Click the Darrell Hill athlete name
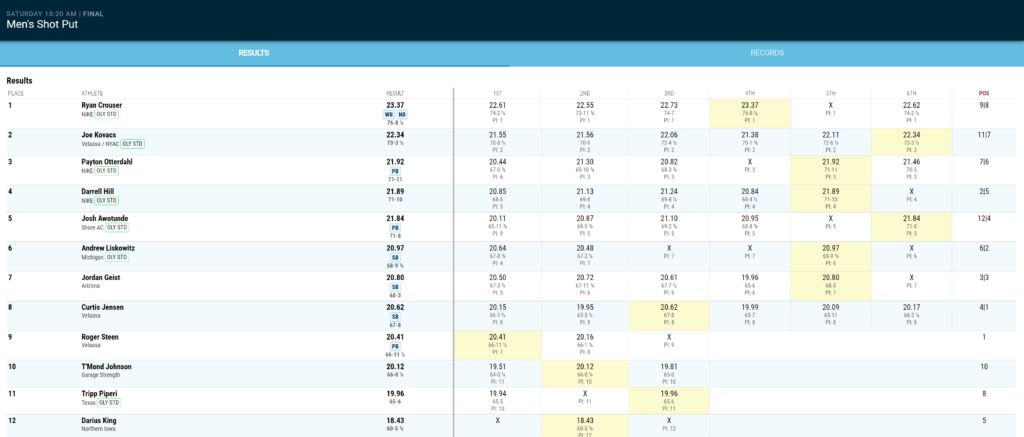The image size is (1024, 437). point(98,191)
